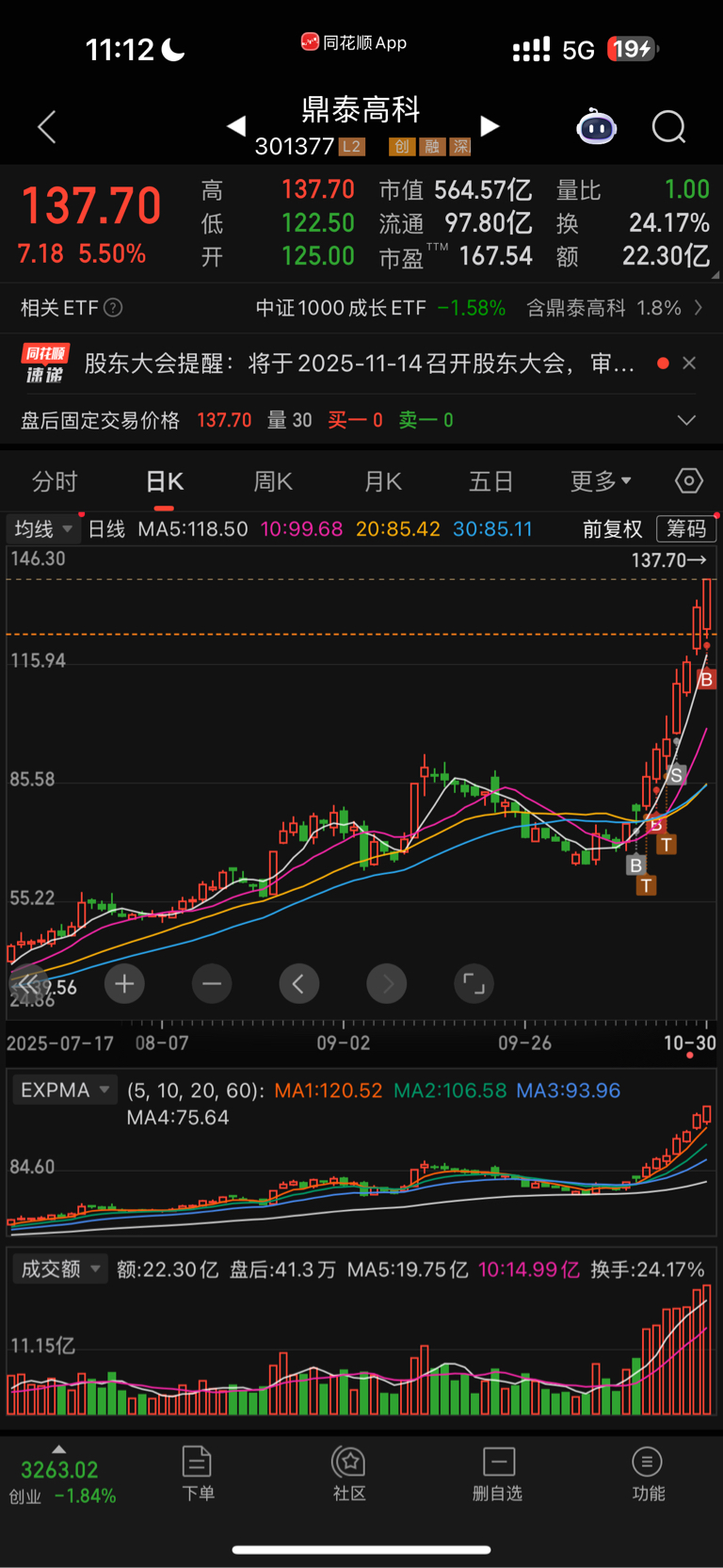The image size is (723, 1568).
Task: Move chart left with arrow button
Action: 298,984
